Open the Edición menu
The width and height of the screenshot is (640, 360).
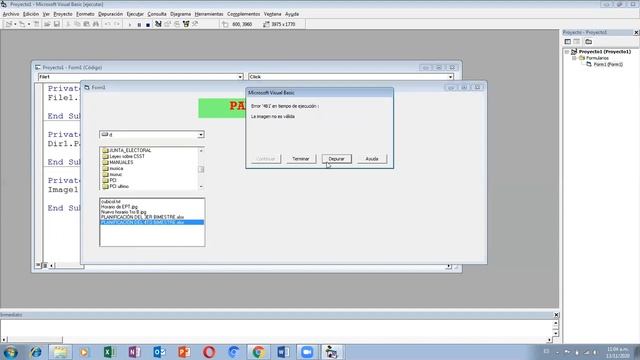[x=31, y=14]
